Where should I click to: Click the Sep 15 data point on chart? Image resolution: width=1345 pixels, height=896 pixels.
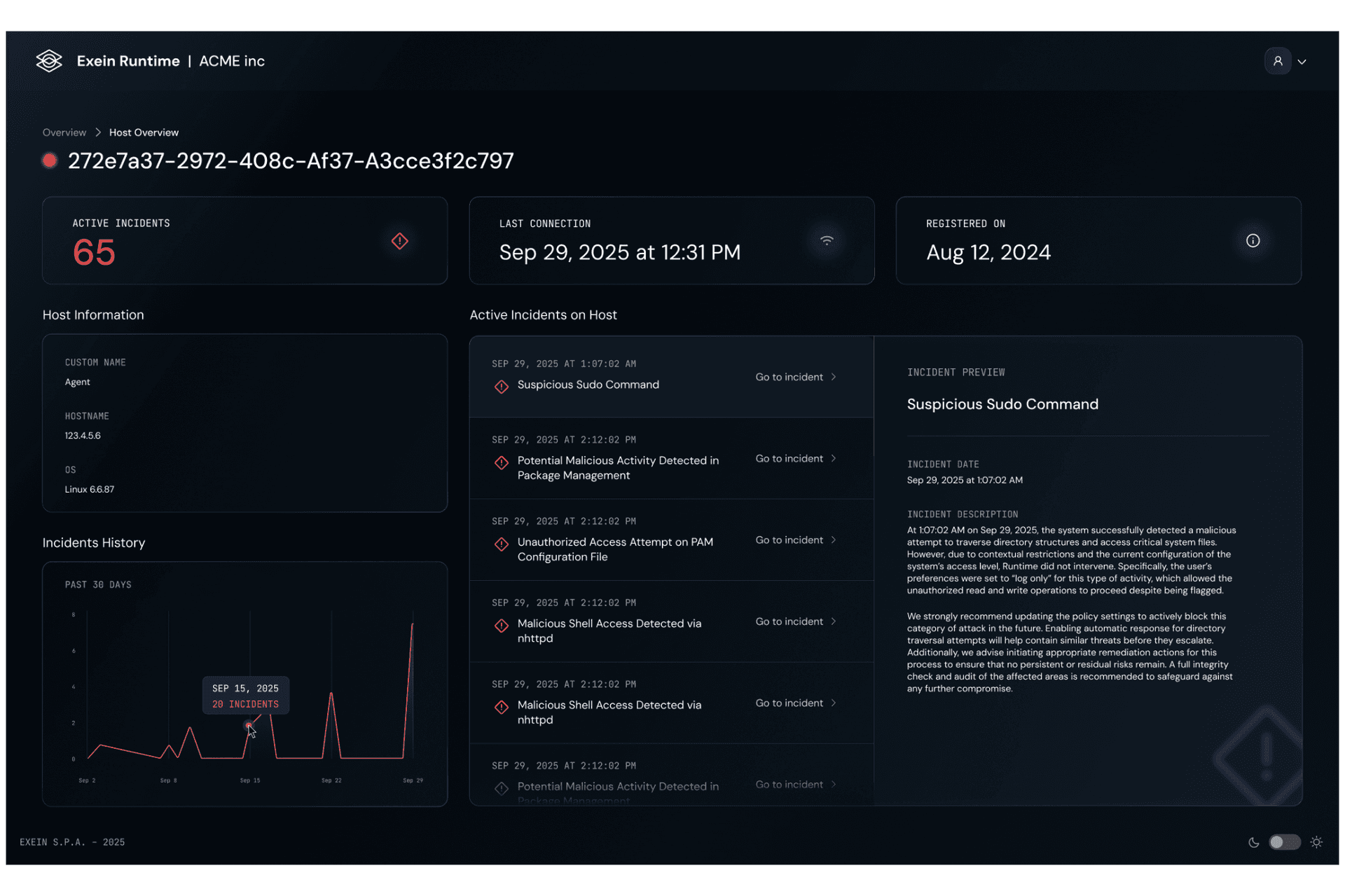(249, 726)
